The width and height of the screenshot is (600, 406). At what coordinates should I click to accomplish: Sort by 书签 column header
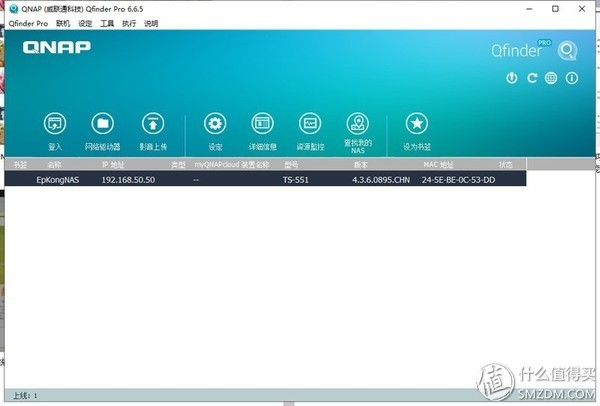click(x=20, y=165)
